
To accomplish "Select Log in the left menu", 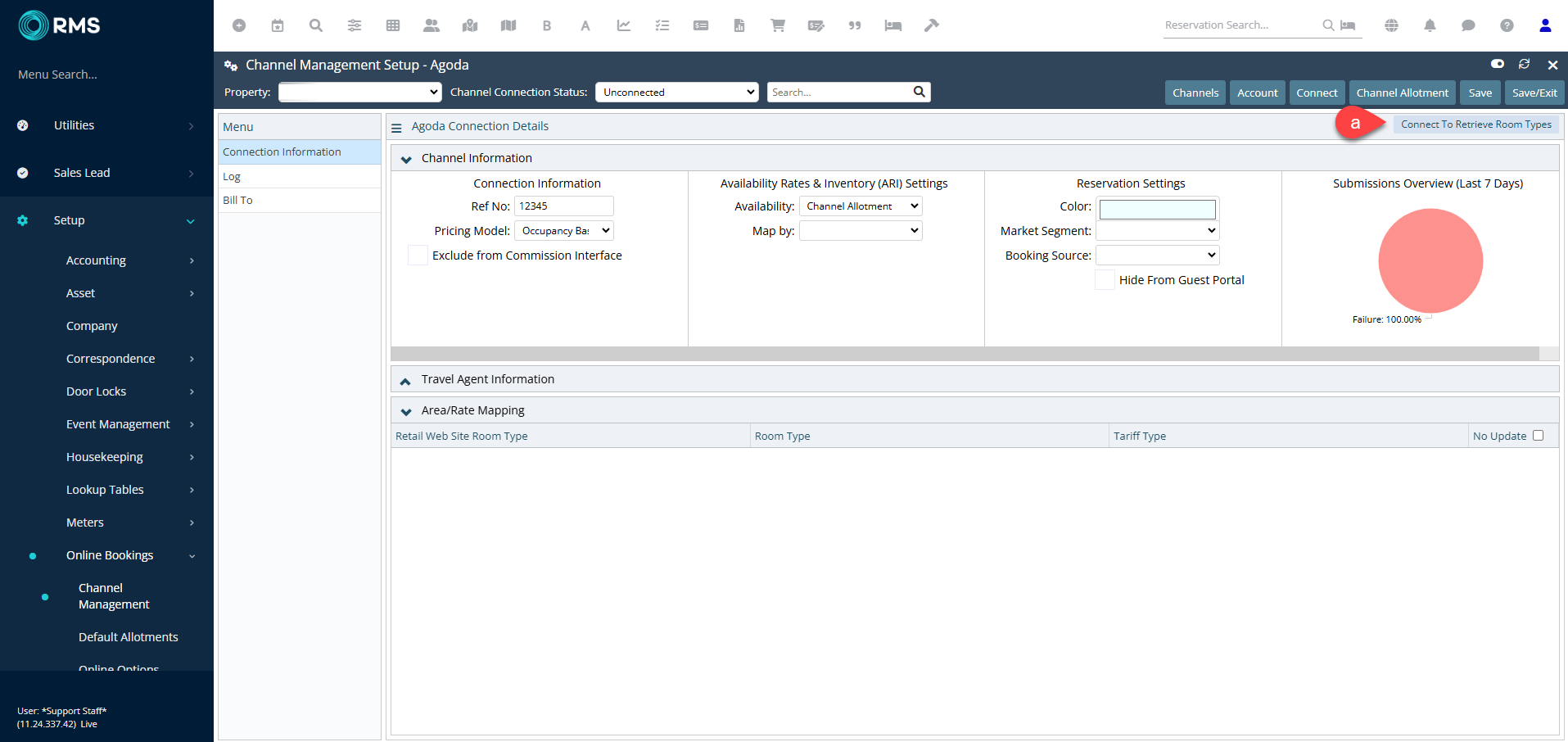I will tap(300, 176).
